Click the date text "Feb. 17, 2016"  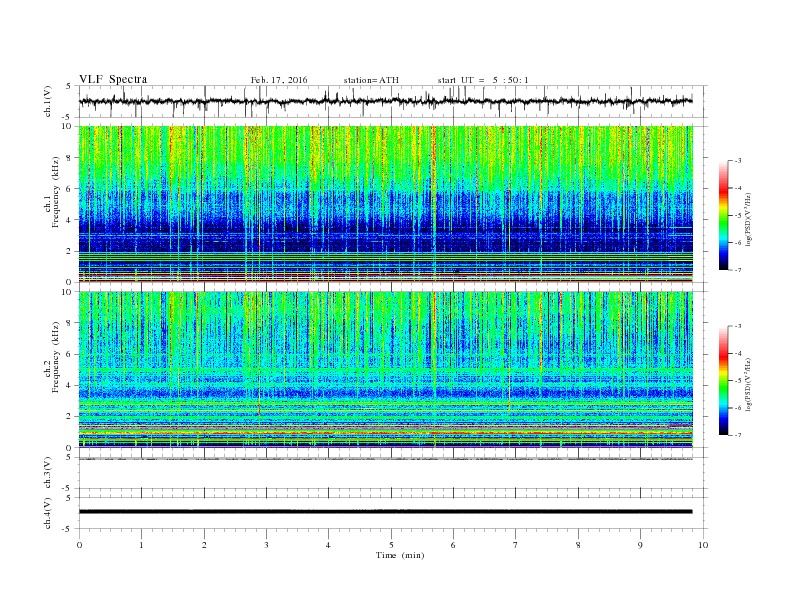279,80
